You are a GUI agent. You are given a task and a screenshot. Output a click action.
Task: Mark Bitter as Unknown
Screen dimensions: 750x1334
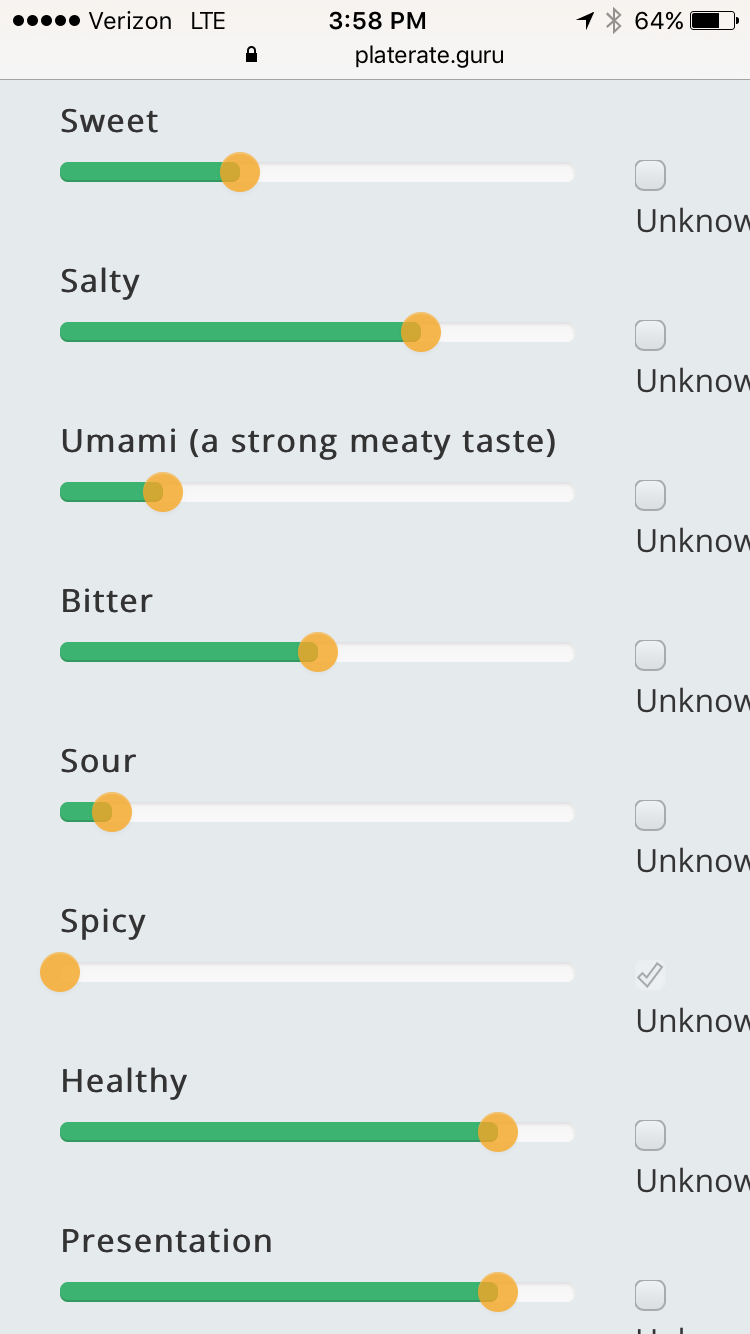(x=650, y=655)
